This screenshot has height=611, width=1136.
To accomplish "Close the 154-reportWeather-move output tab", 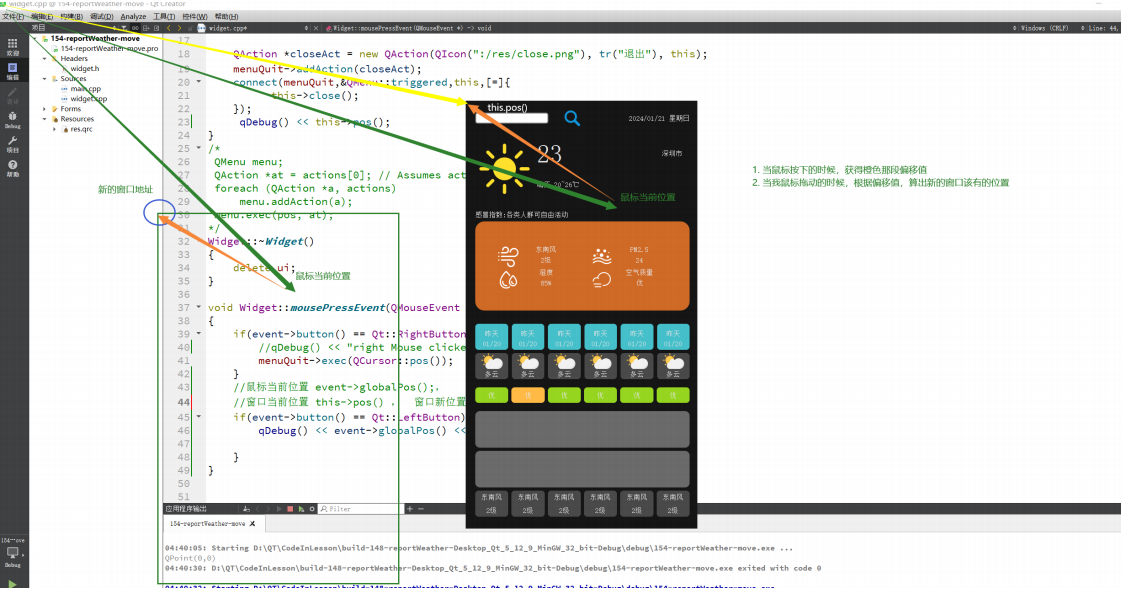I will tap(253, 523).
